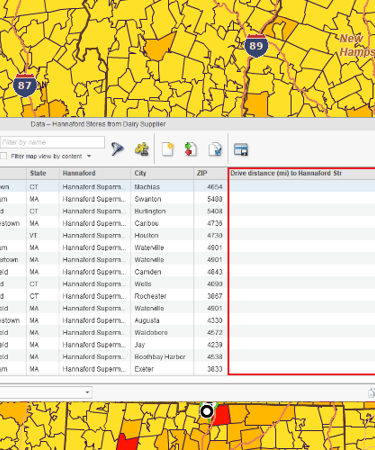Click ZIP value 5408
Image resolution: width=375 pixels, height=450 pixels.
215,211
